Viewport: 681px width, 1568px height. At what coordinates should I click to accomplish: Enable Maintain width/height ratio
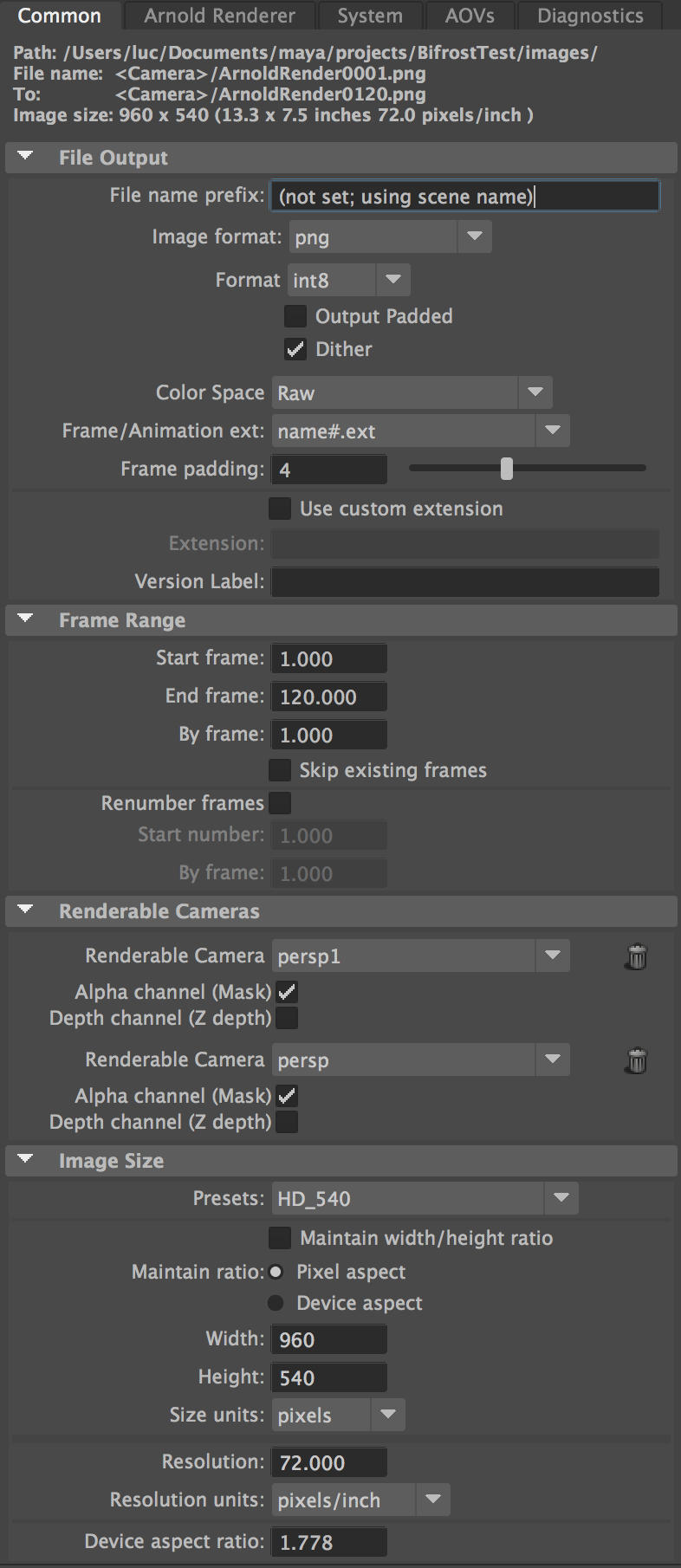(x=280, y=1238)
